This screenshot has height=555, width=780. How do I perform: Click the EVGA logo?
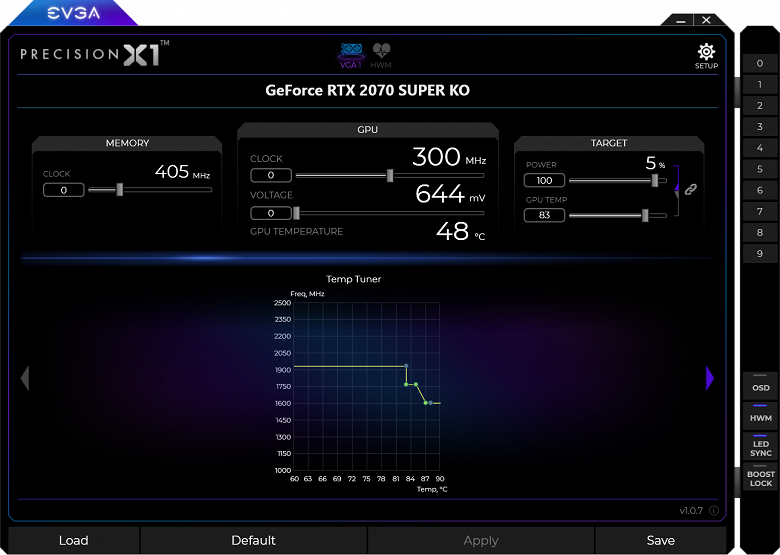click(x=73, y=13)
